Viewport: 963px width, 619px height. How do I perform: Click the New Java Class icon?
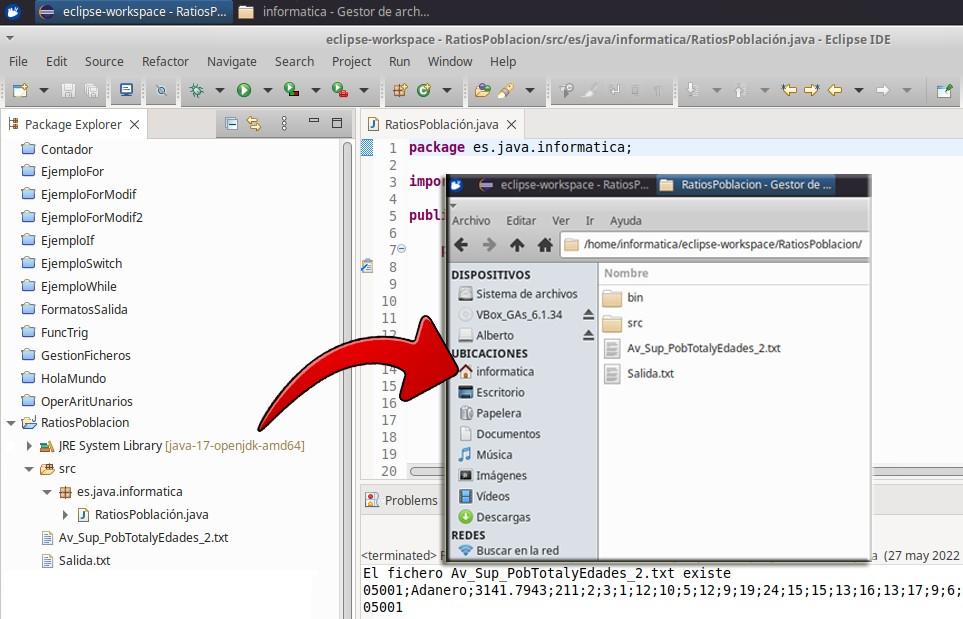(424, 90)
